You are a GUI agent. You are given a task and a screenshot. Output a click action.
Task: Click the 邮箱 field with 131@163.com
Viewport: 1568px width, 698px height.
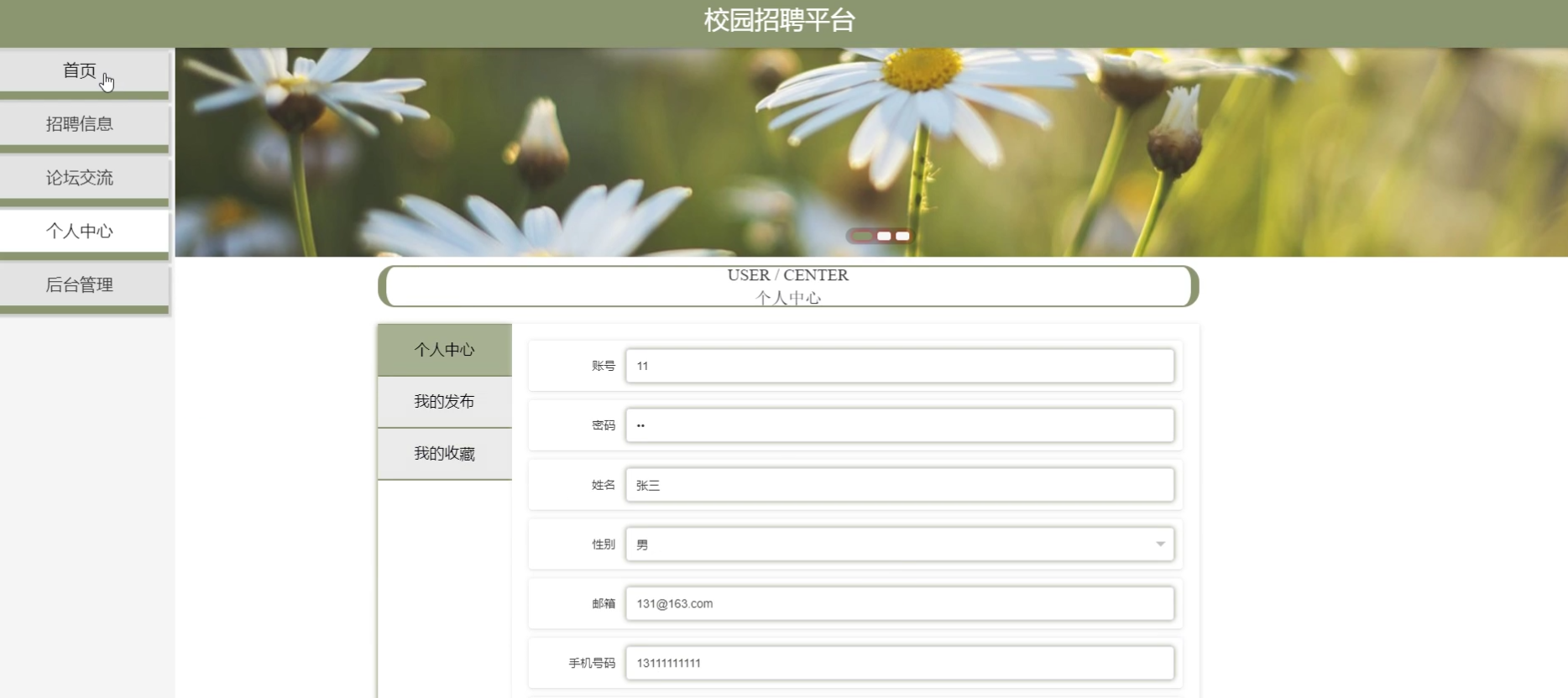[x=900, y=604]
